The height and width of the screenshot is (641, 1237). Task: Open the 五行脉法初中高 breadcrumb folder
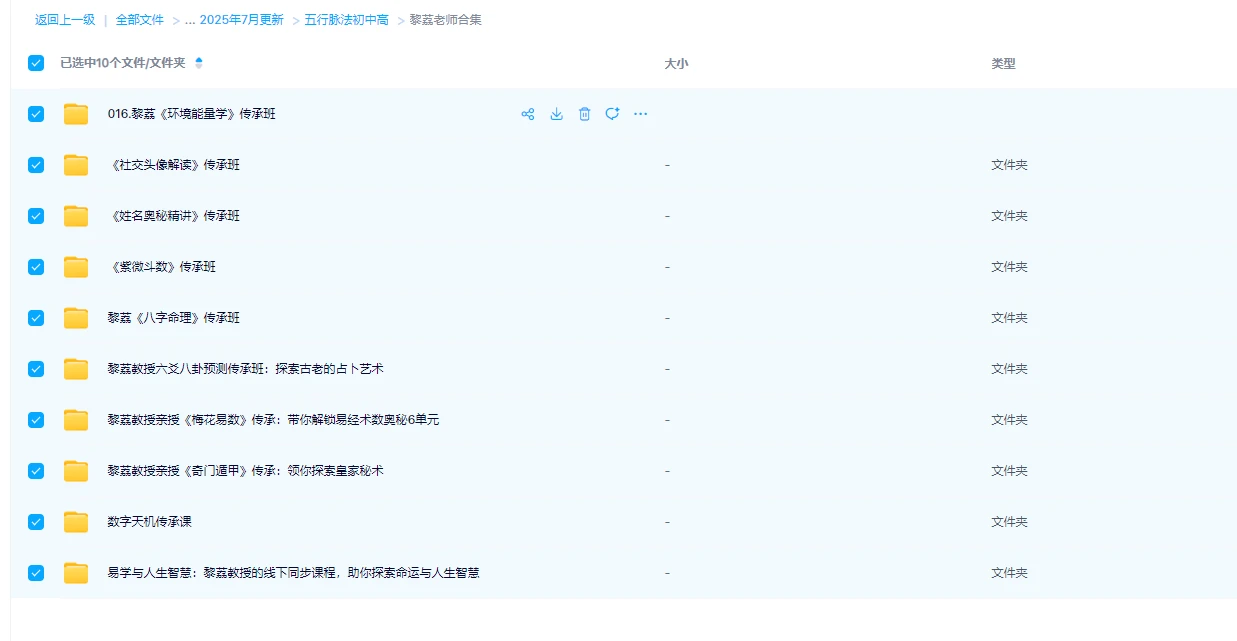pyautogui.click(x=347, y=19)
